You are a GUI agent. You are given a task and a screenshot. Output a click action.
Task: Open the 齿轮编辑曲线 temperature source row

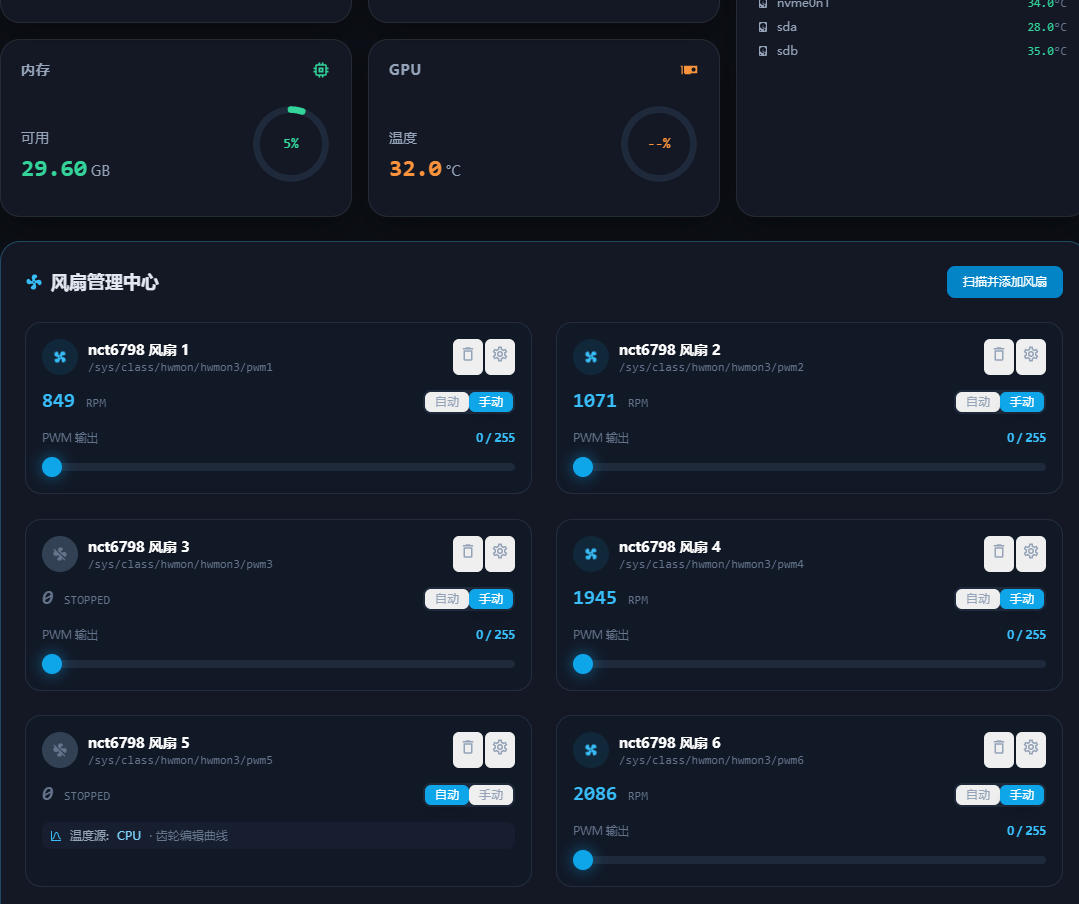click(278, 836)
